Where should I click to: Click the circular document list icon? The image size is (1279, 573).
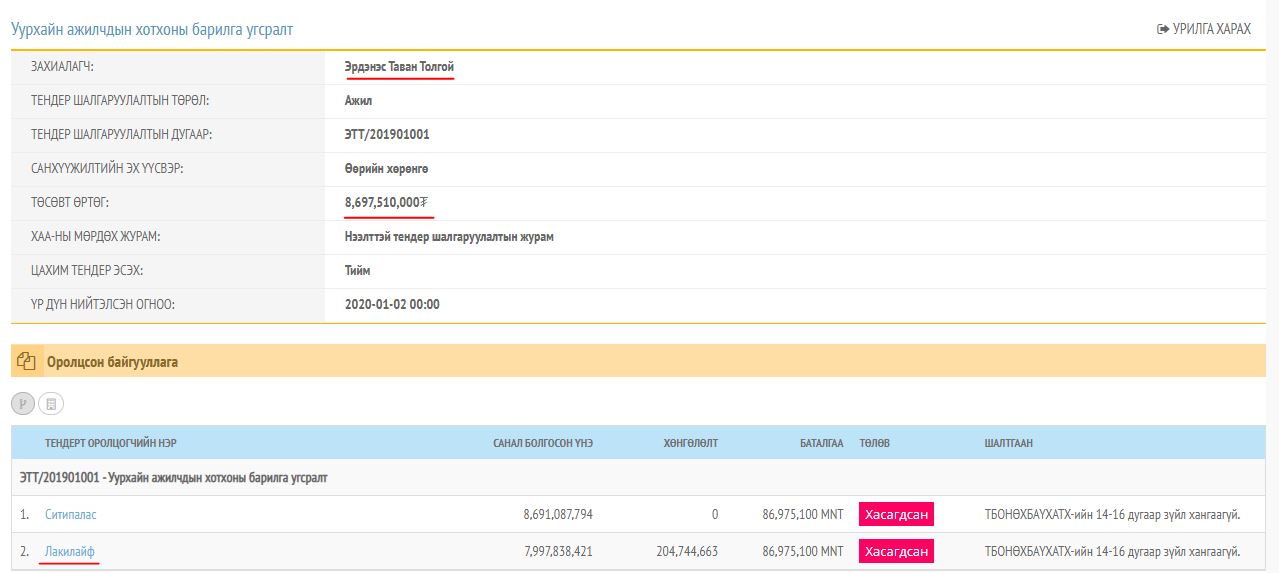coord(51,404)
